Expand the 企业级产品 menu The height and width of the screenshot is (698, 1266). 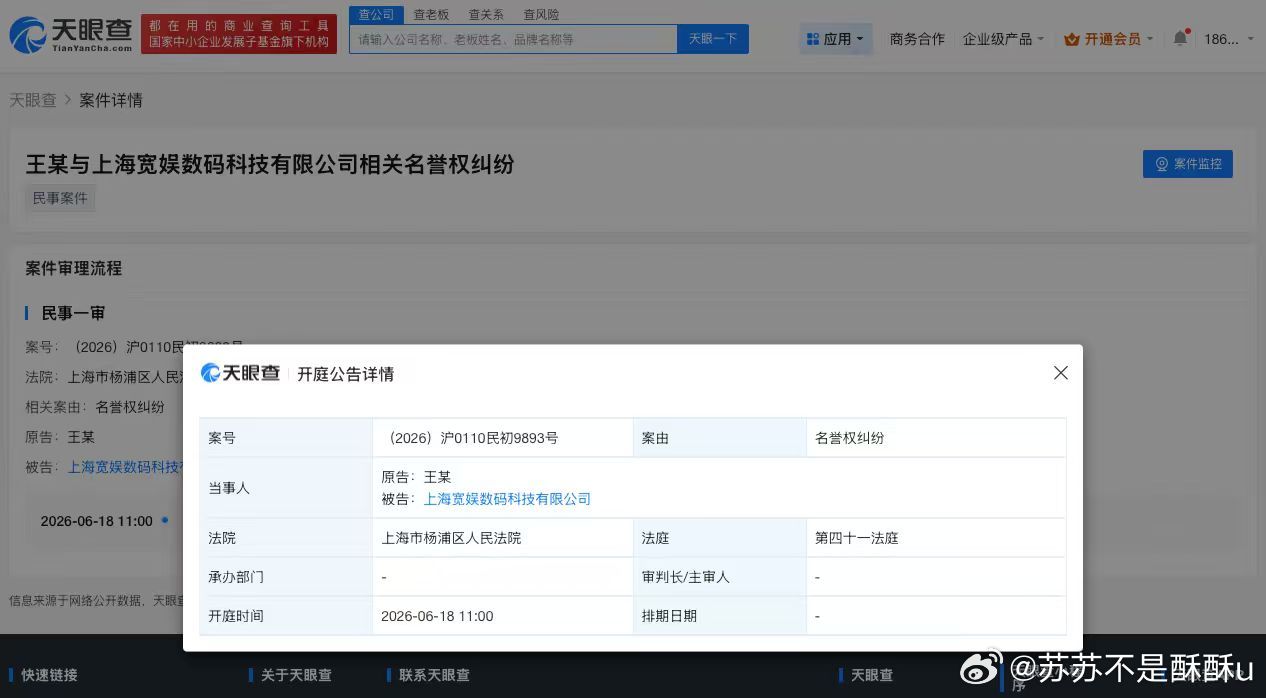1003,39
